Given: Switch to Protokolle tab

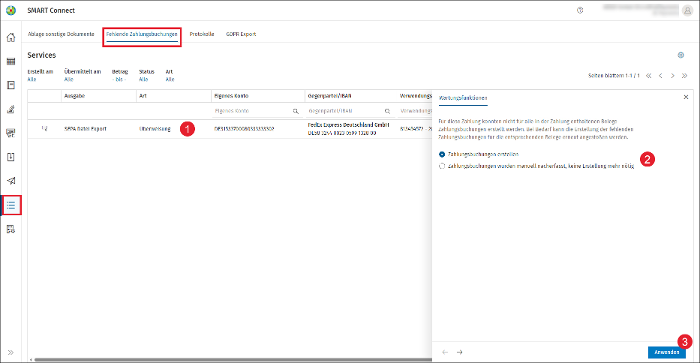Looking at the screenshot, I should click(x=202, y=34).
